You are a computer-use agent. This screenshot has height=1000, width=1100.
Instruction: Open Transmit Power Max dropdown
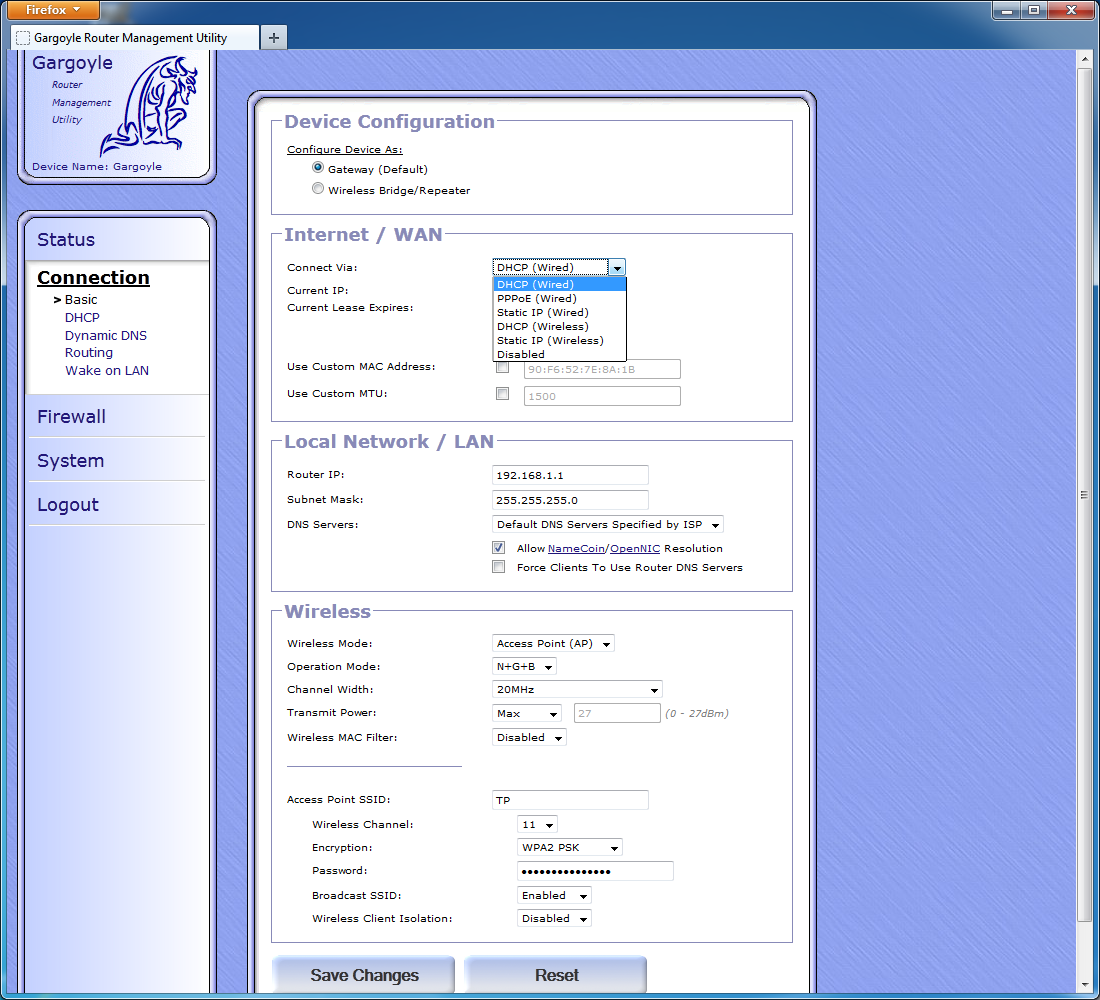coord(526,714)
